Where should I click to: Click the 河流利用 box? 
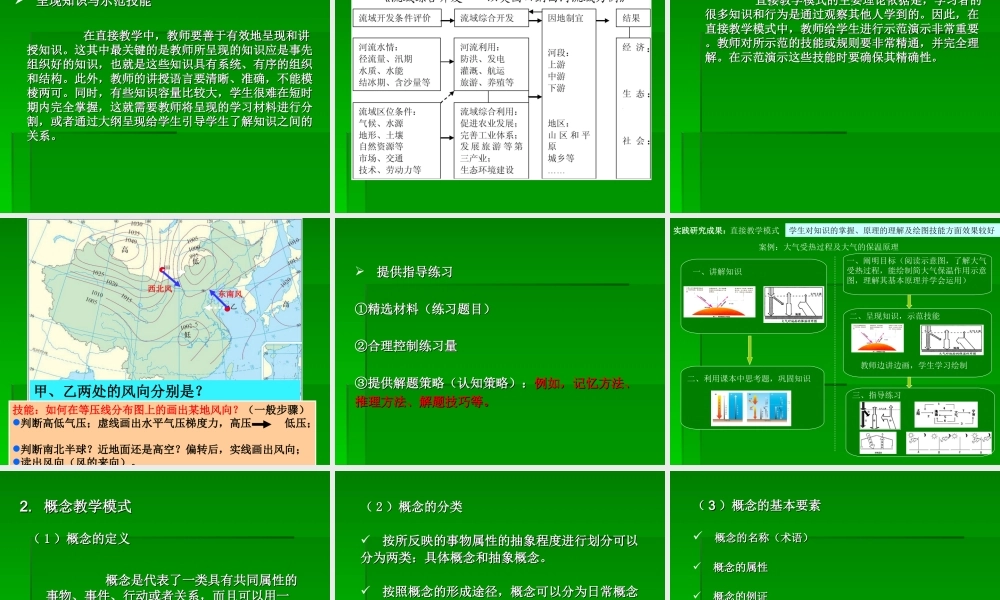491,64
